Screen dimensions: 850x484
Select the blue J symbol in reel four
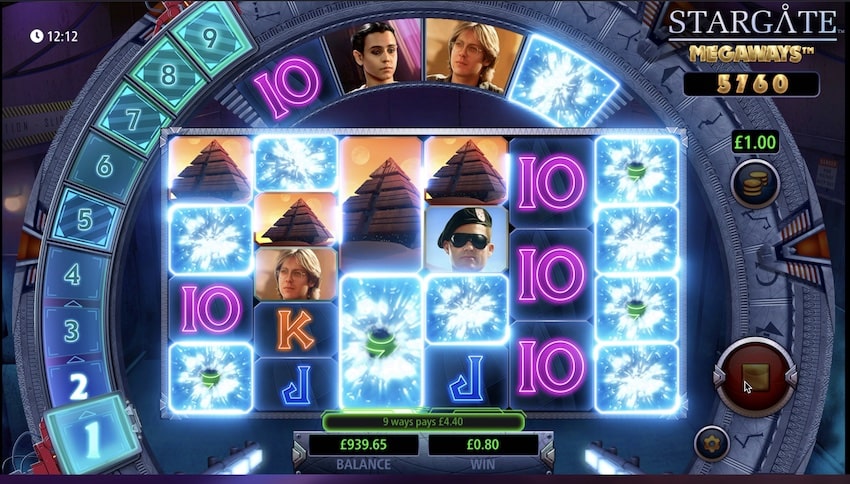tap(467, 378)
